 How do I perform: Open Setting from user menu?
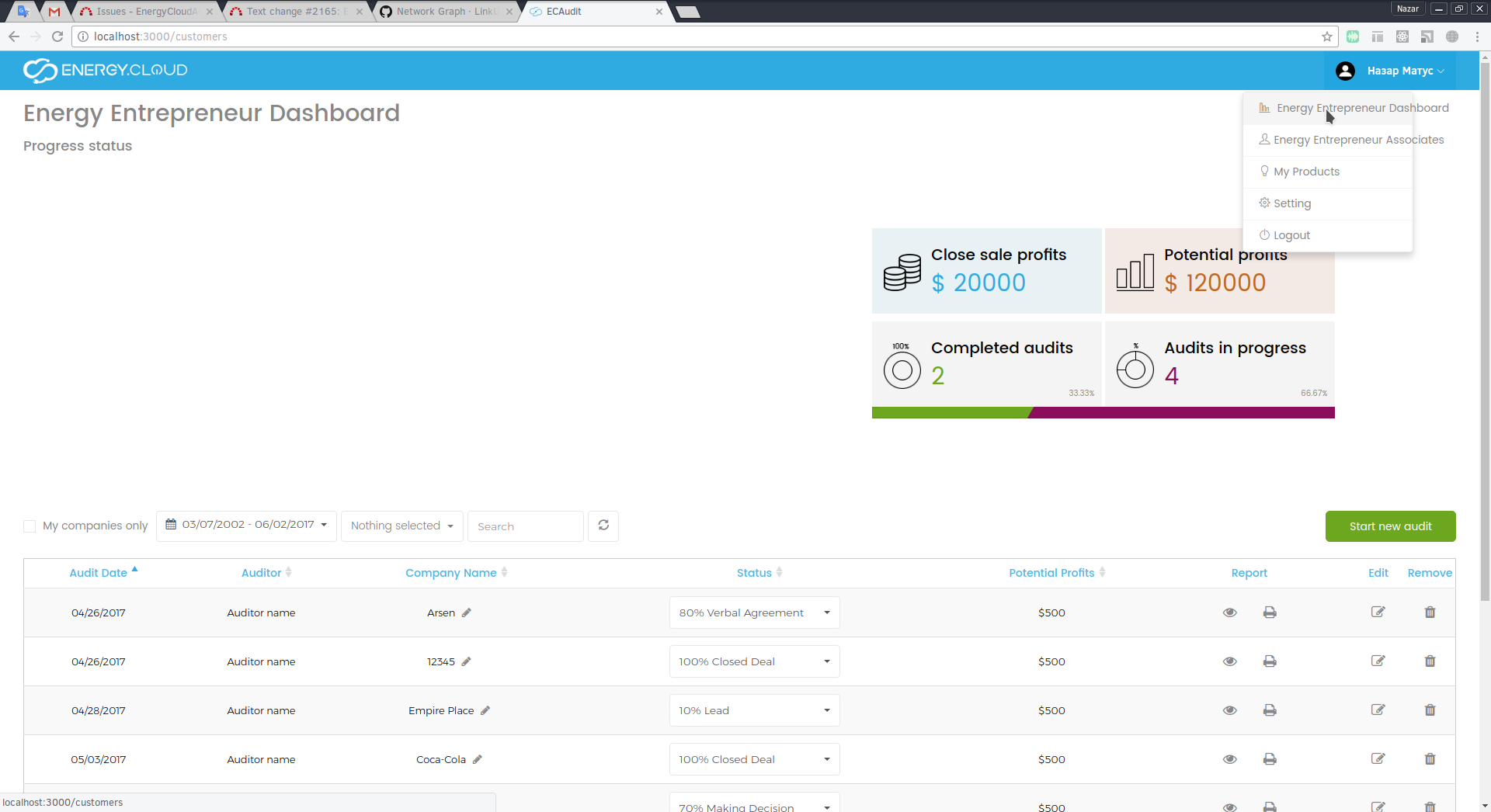click(x=1328, y=203)
